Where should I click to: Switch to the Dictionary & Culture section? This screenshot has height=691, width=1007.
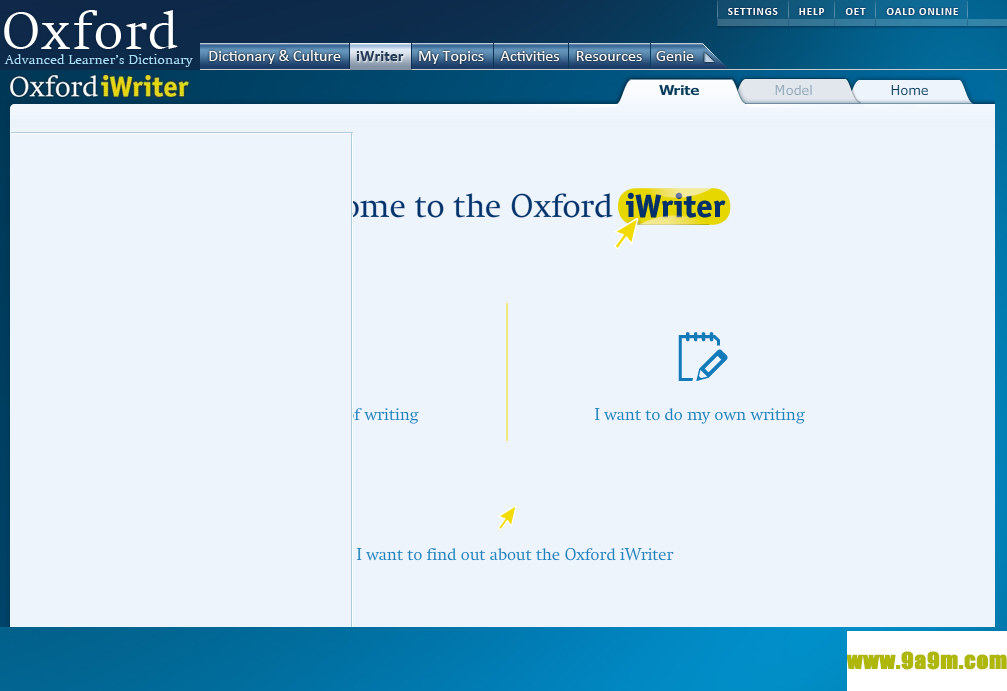(274, 57)
